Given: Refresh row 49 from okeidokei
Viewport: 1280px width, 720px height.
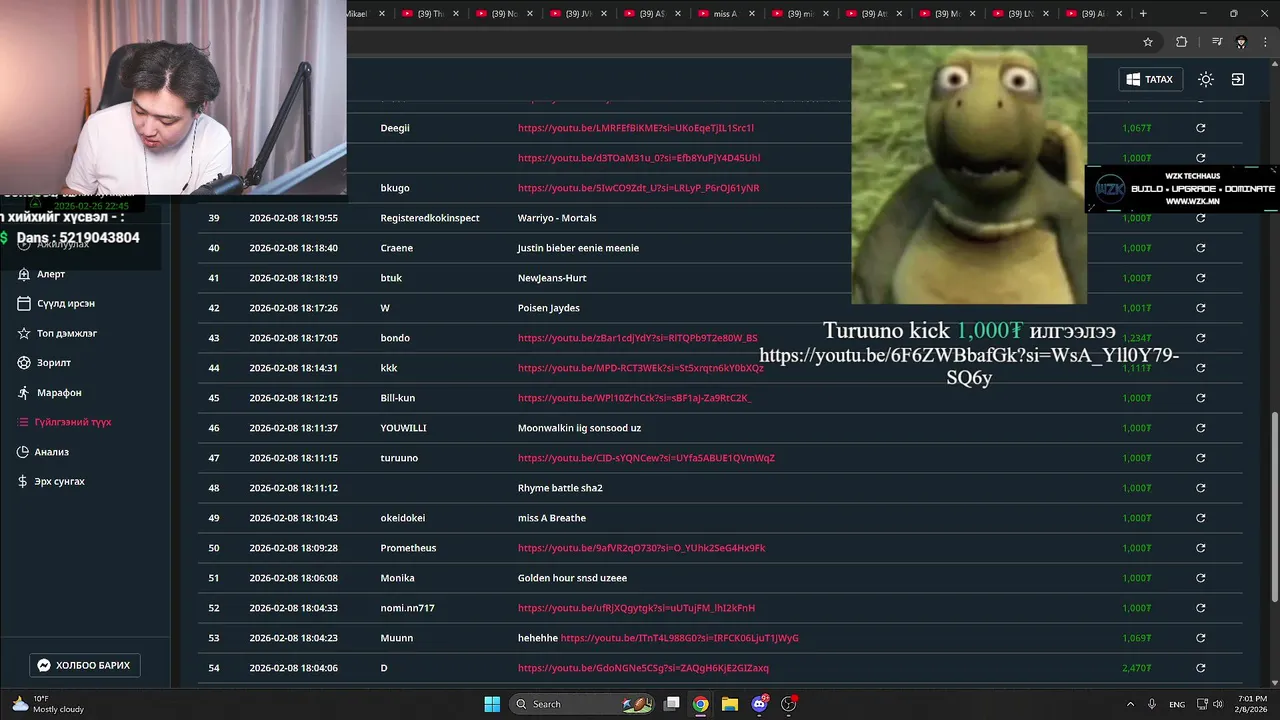Looking at the screenshot, I should click(x=1200, y=518).
